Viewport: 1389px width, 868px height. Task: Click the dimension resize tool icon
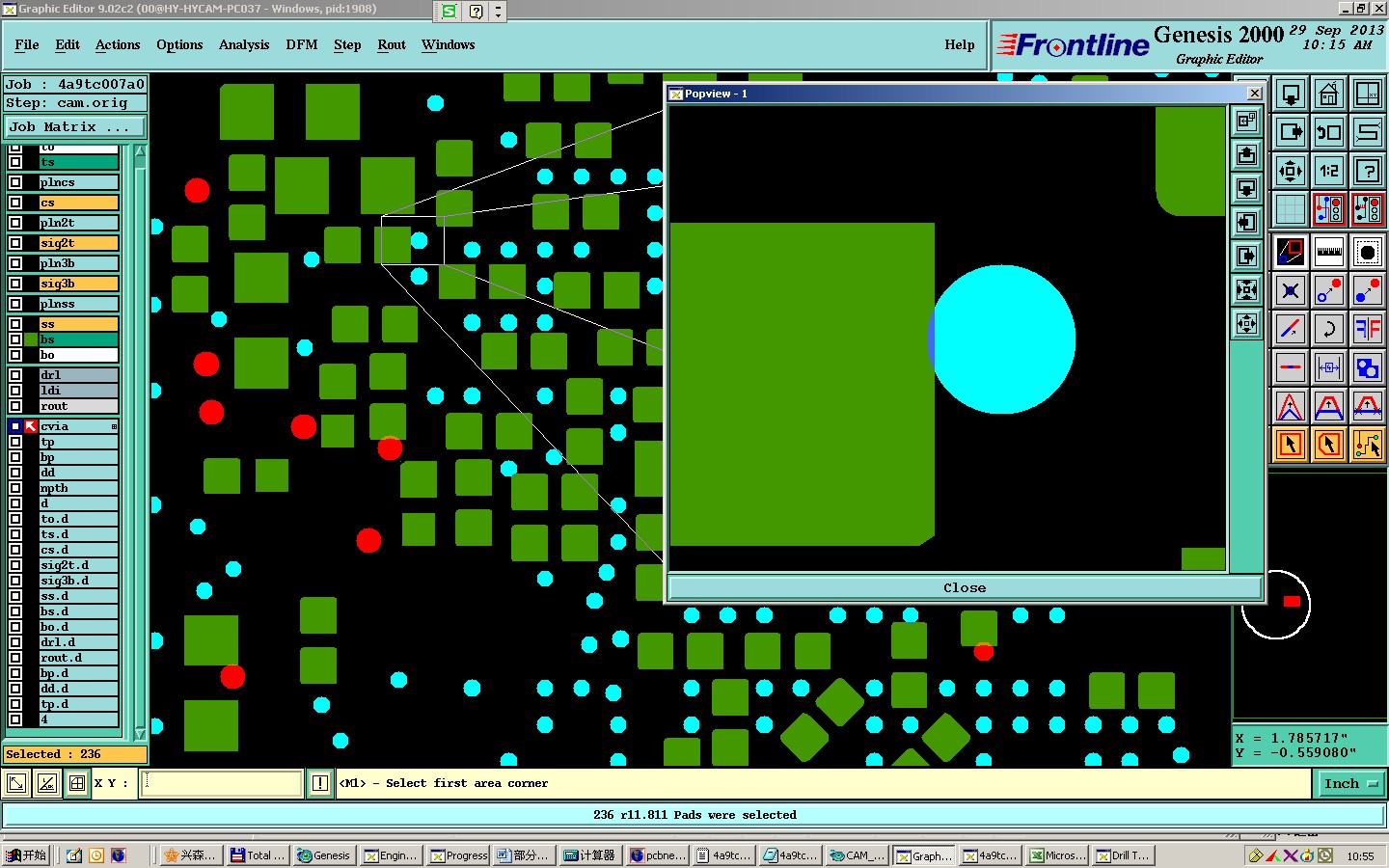(x=1329, y=367)
